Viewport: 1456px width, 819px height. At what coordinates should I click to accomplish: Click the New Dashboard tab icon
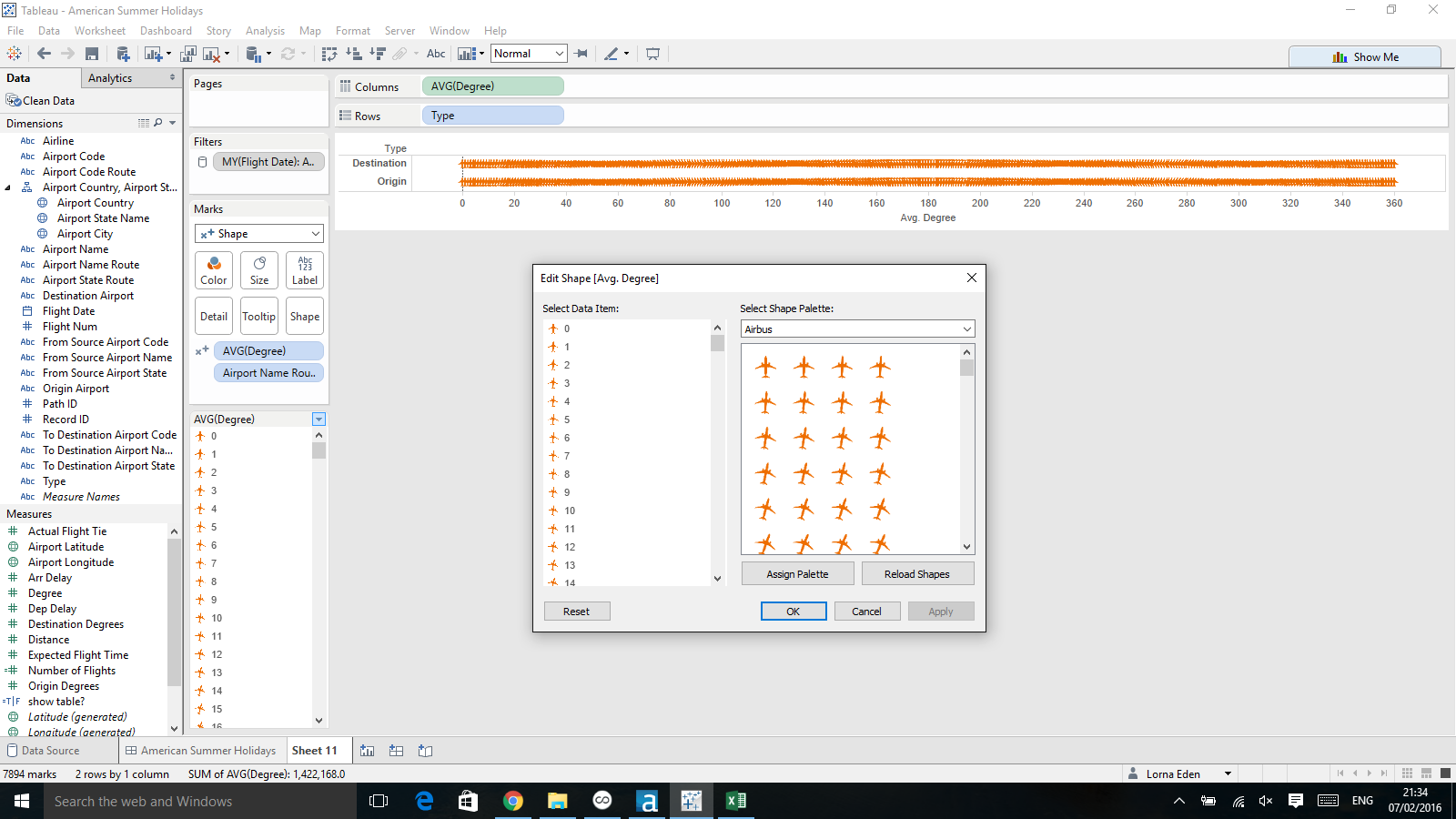point(396,751)
